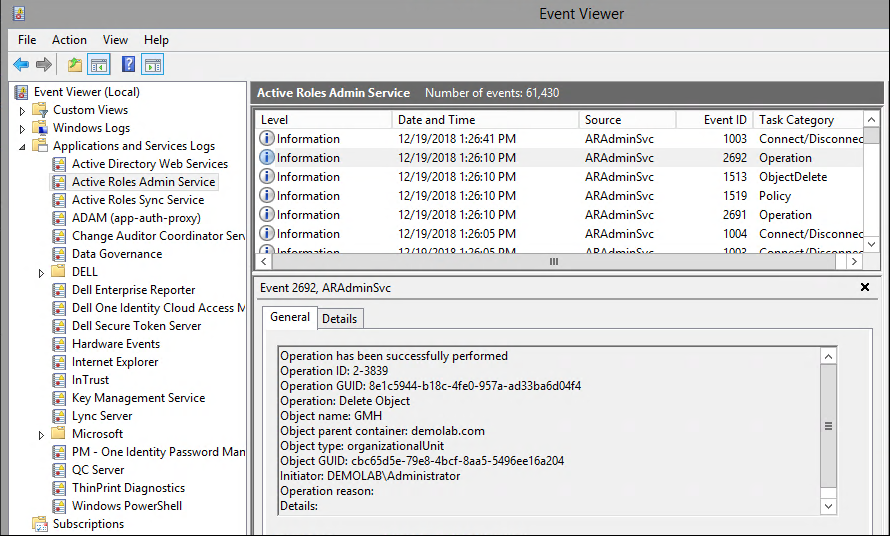
Task: Click the Back arrow toolbar icon
Action: [x=21, y=65]
